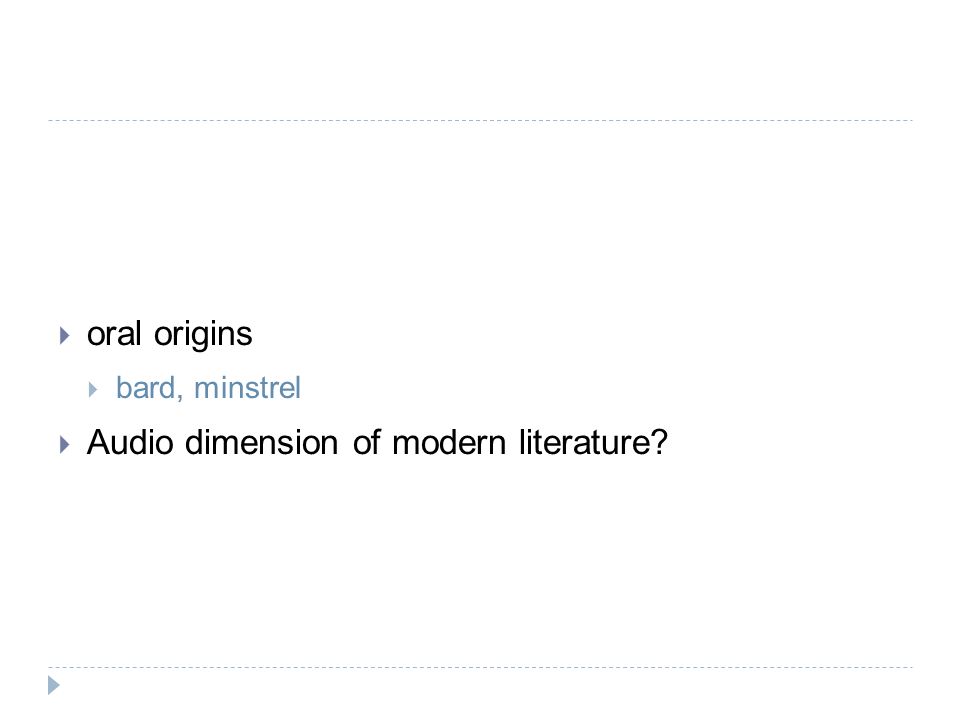Select the 'oral origins' bullet text
This screenshot has height=720, width=960.
(170, 335)
